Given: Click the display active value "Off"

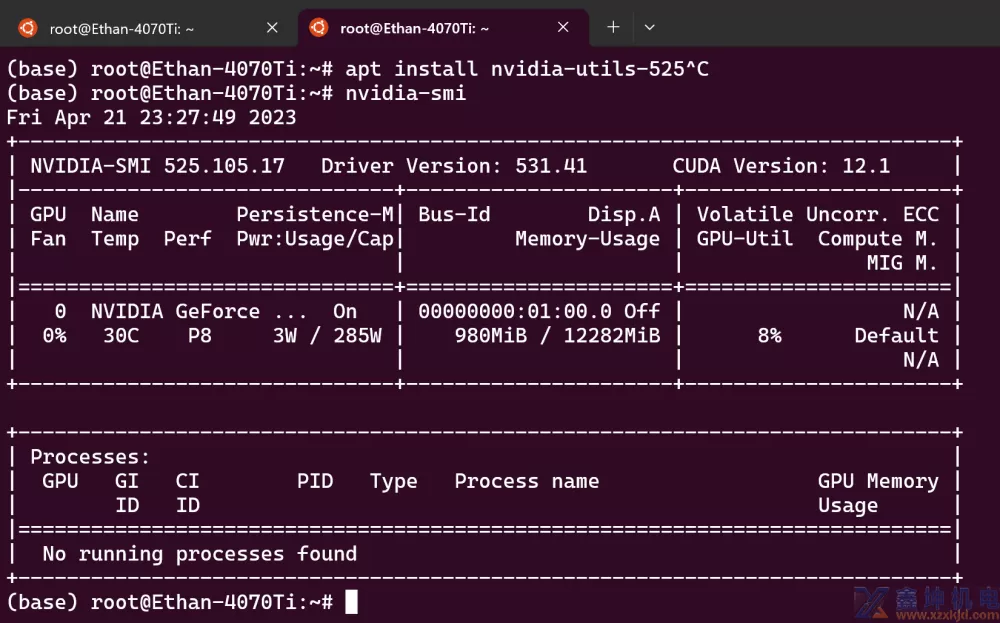Looking at the screenshot, I should pos(642,311).
